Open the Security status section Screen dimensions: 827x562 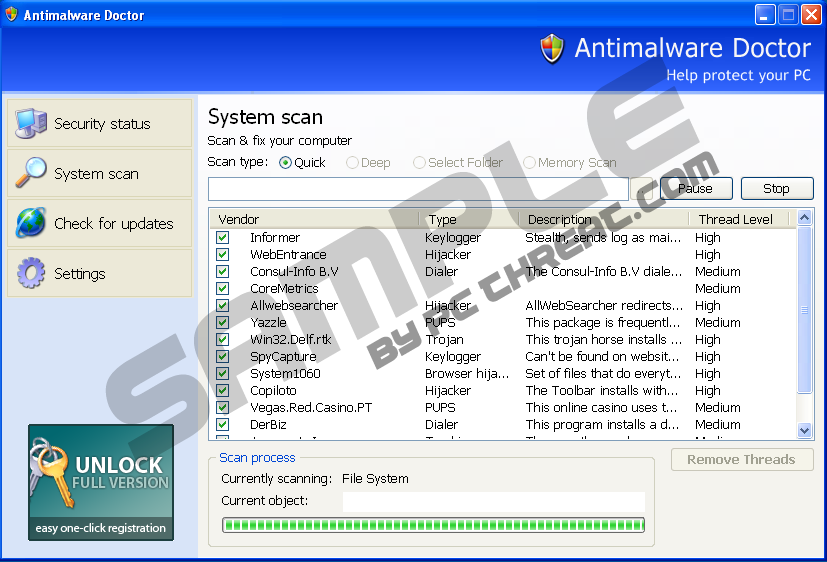(100, 123)
